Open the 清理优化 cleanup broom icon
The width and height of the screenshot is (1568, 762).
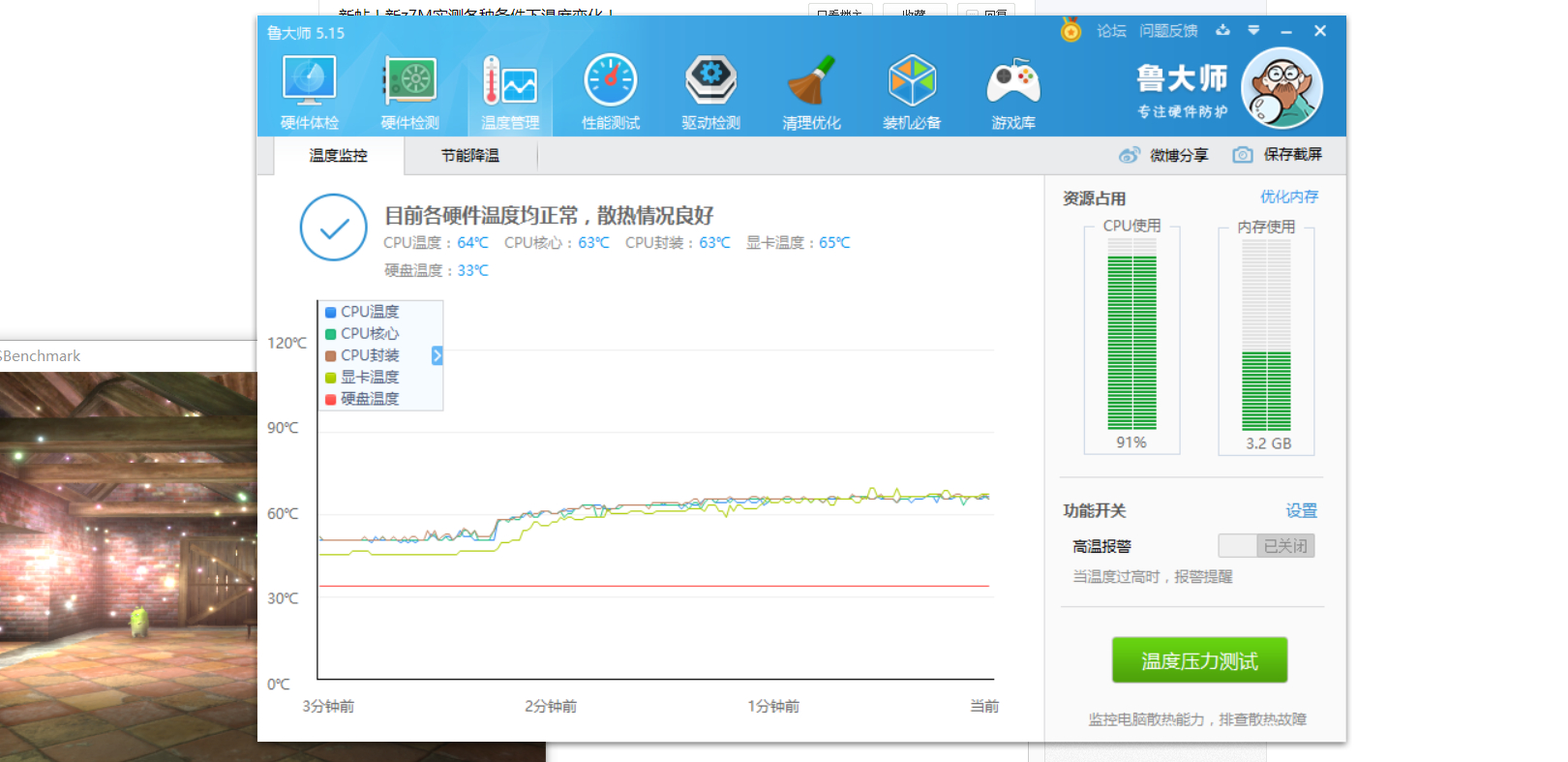click(811, 93)
